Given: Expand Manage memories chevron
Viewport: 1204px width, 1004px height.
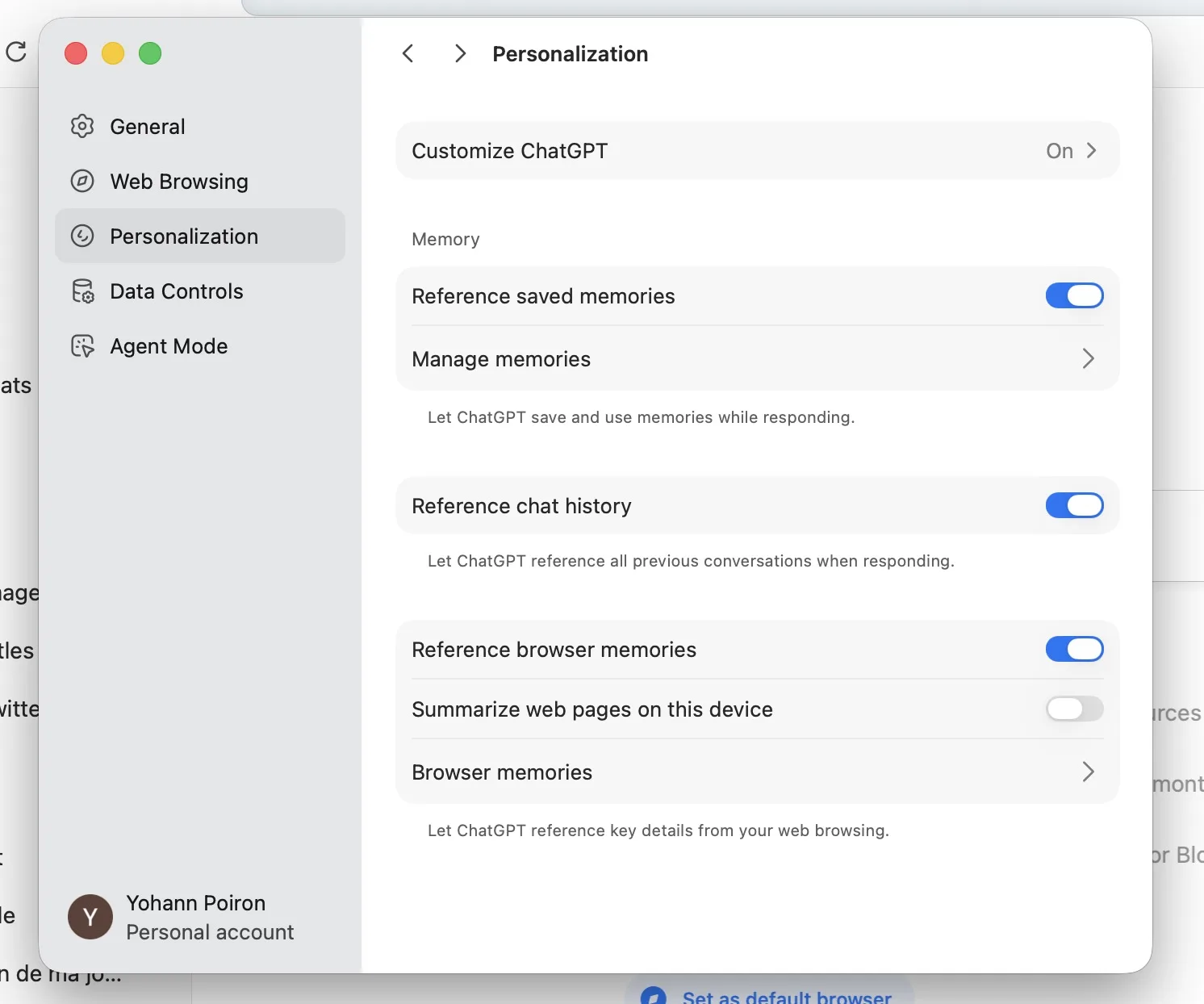Looking at the screenshot, I should [x=1088, y=359].
